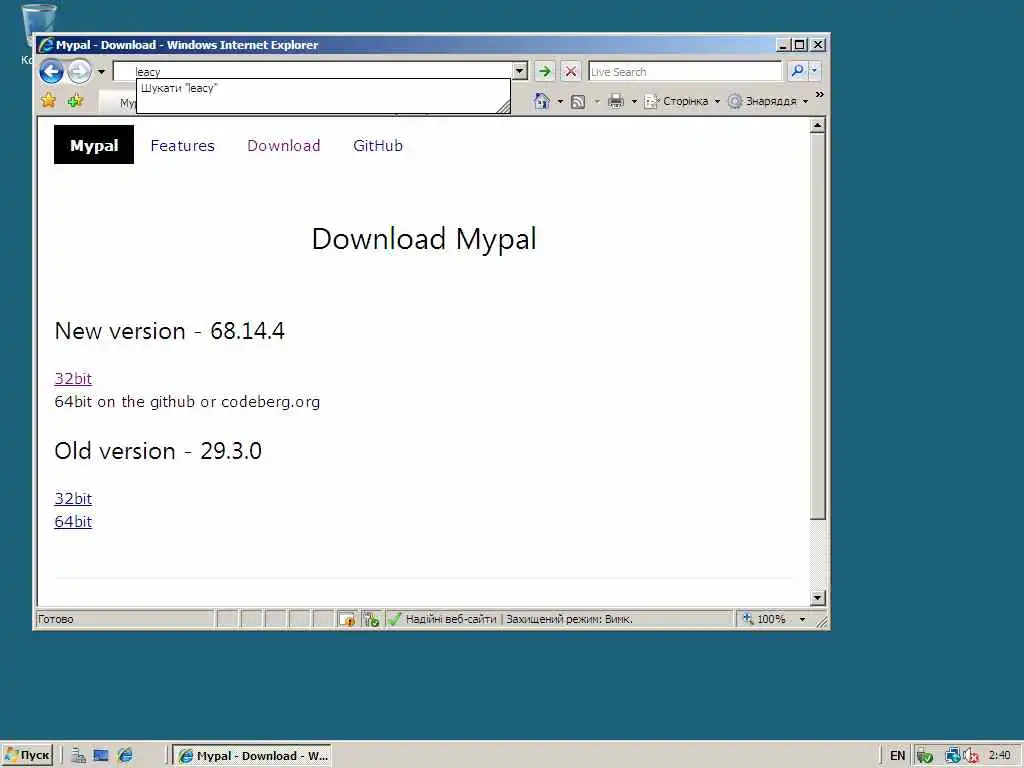Click the add-ons status bar icon
The image size is (1024, 768).
point(372,619)
